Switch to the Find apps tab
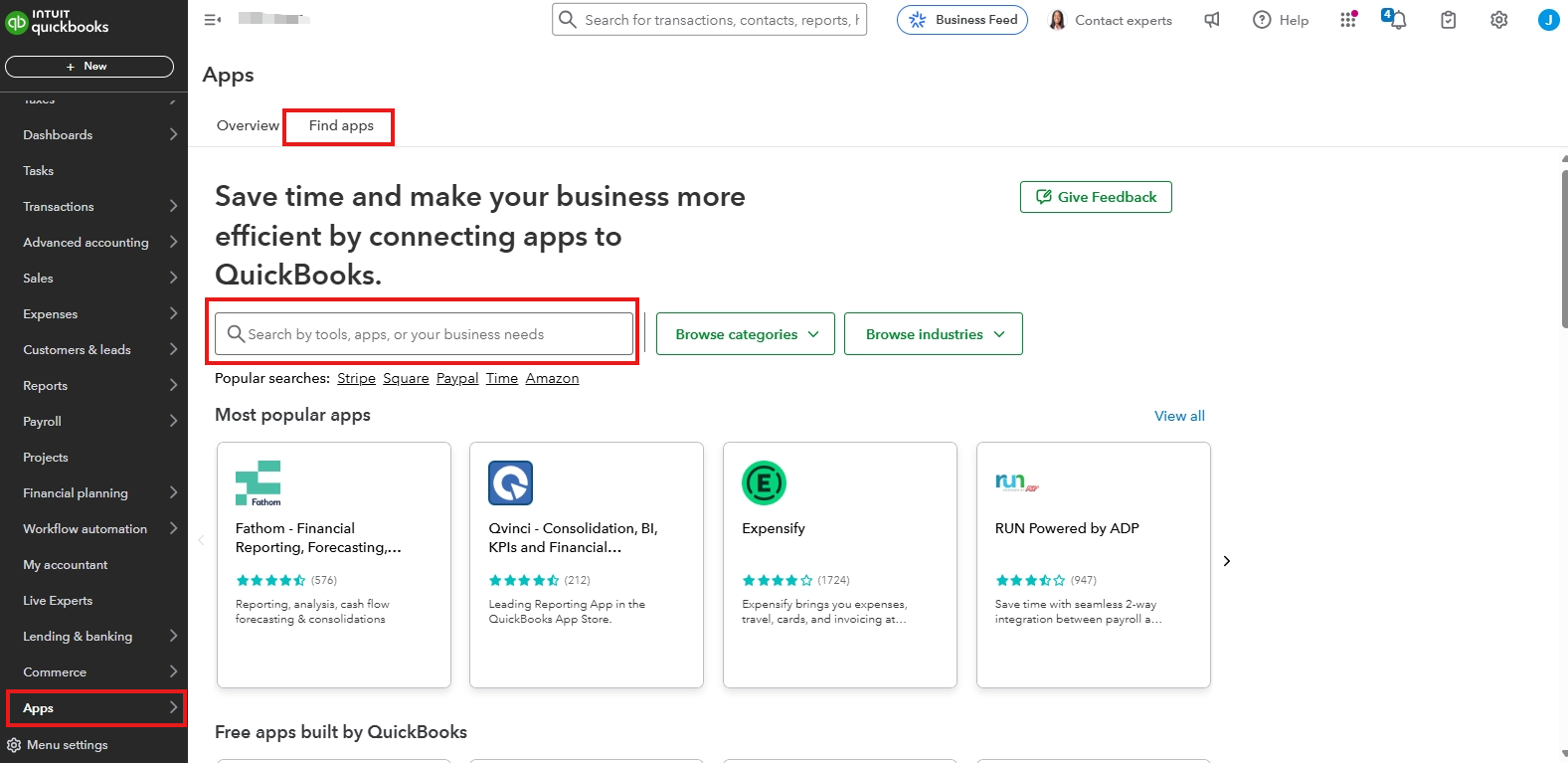Image resolution: width=1568 pixels, height=763 pixels. 341,125
